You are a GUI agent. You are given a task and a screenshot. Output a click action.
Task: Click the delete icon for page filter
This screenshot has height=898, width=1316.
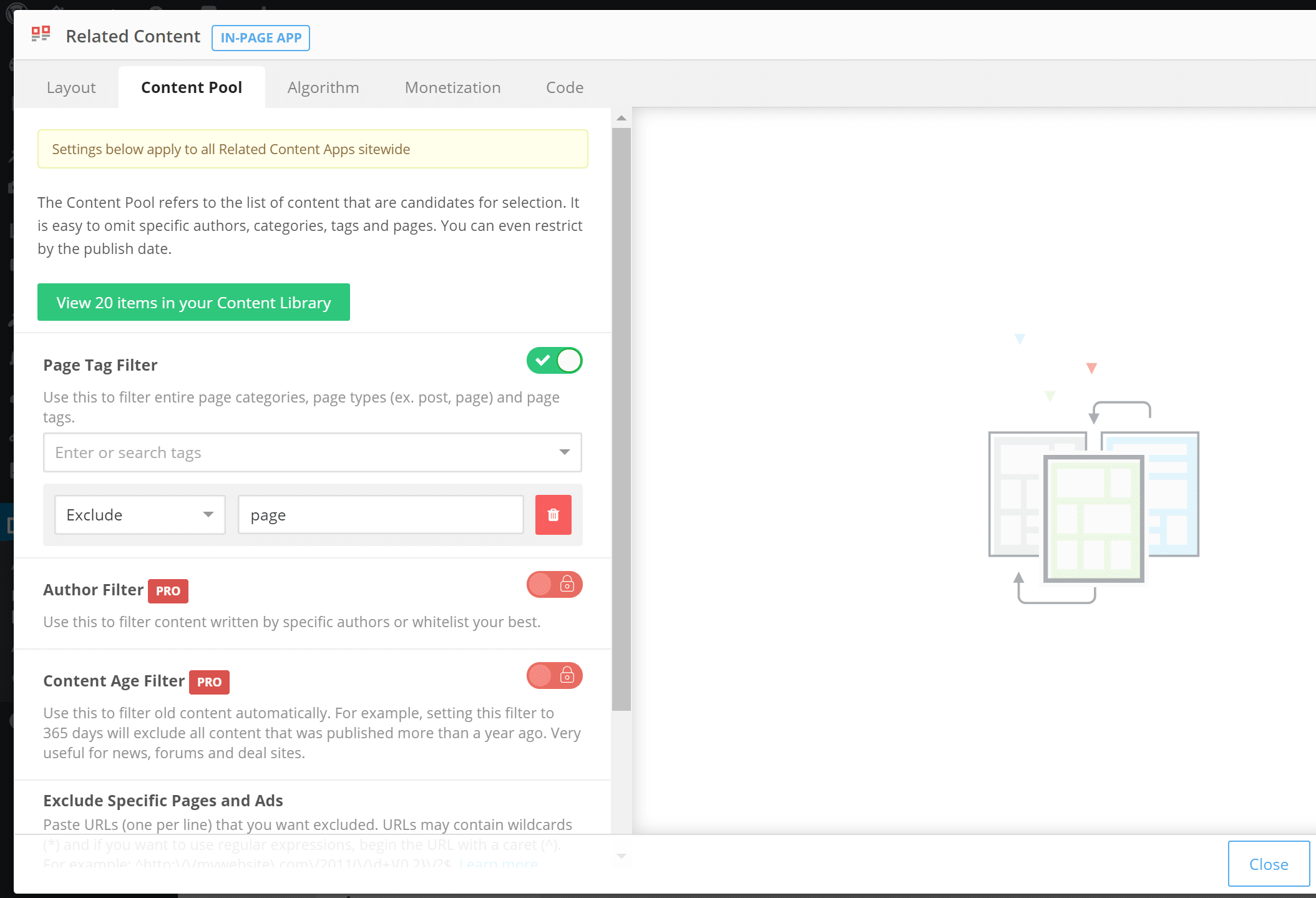553,515
